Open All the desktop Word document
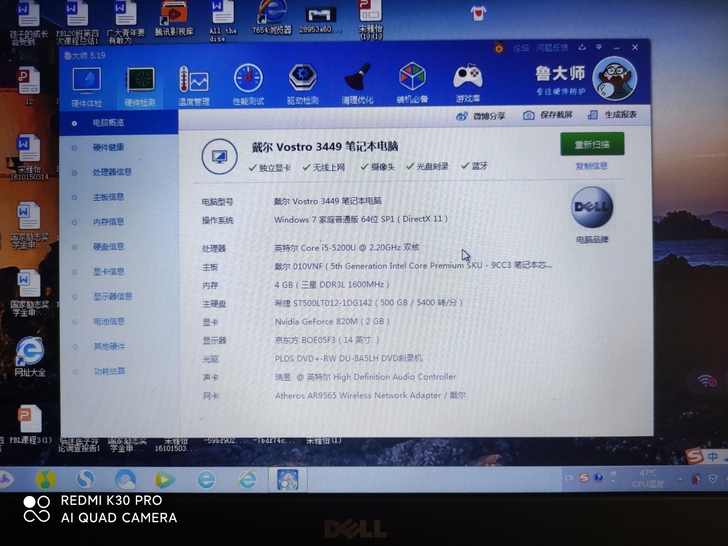728x546 pixels. [223, 20]
